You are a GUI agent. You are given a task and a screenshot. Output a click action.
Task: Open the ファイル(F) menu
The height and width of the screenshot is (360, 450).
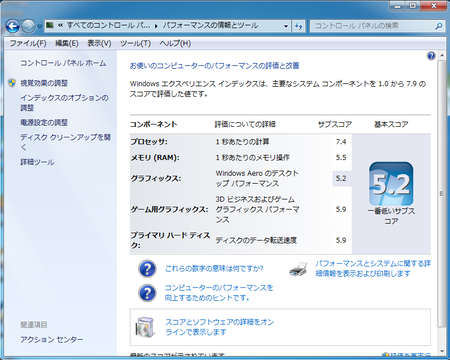(x=28, y=43)
